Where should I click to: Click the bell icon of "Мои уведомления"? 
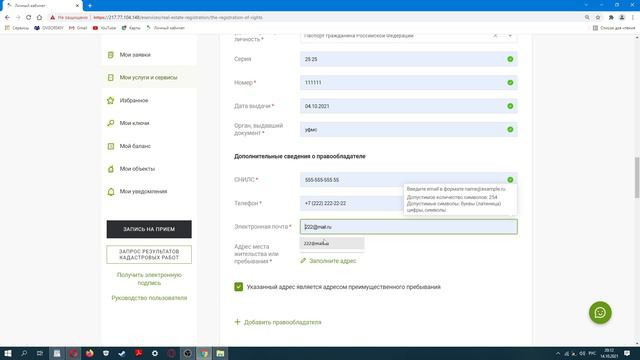point(111,191)
